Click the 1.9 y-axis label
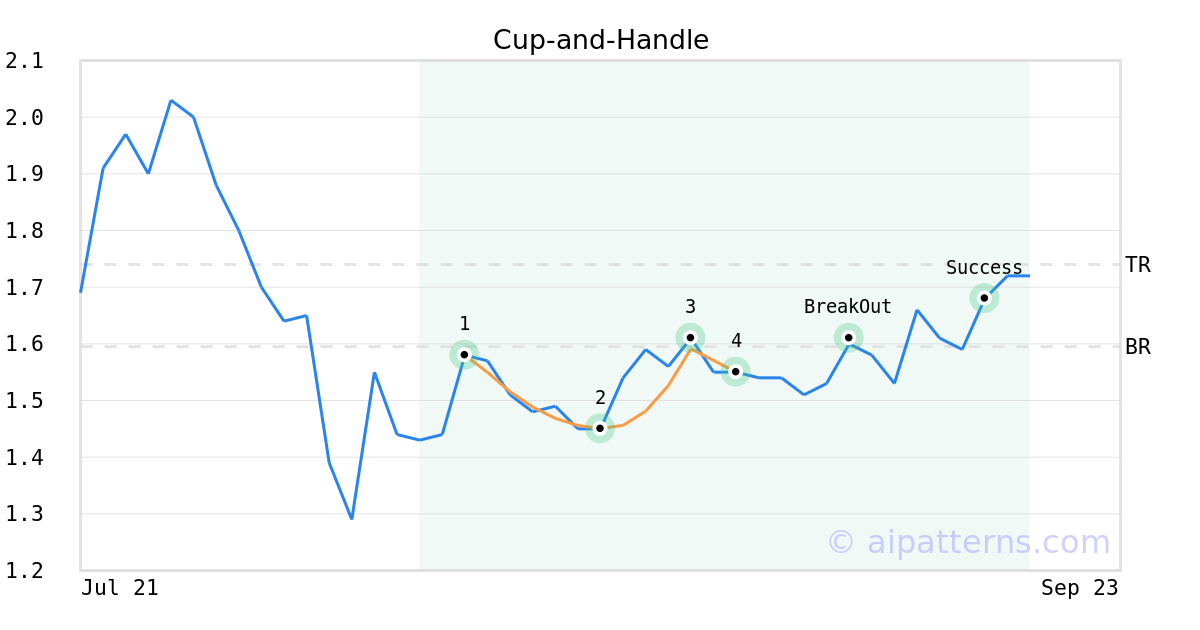The image size is (1200, 630). click(25, 174)
